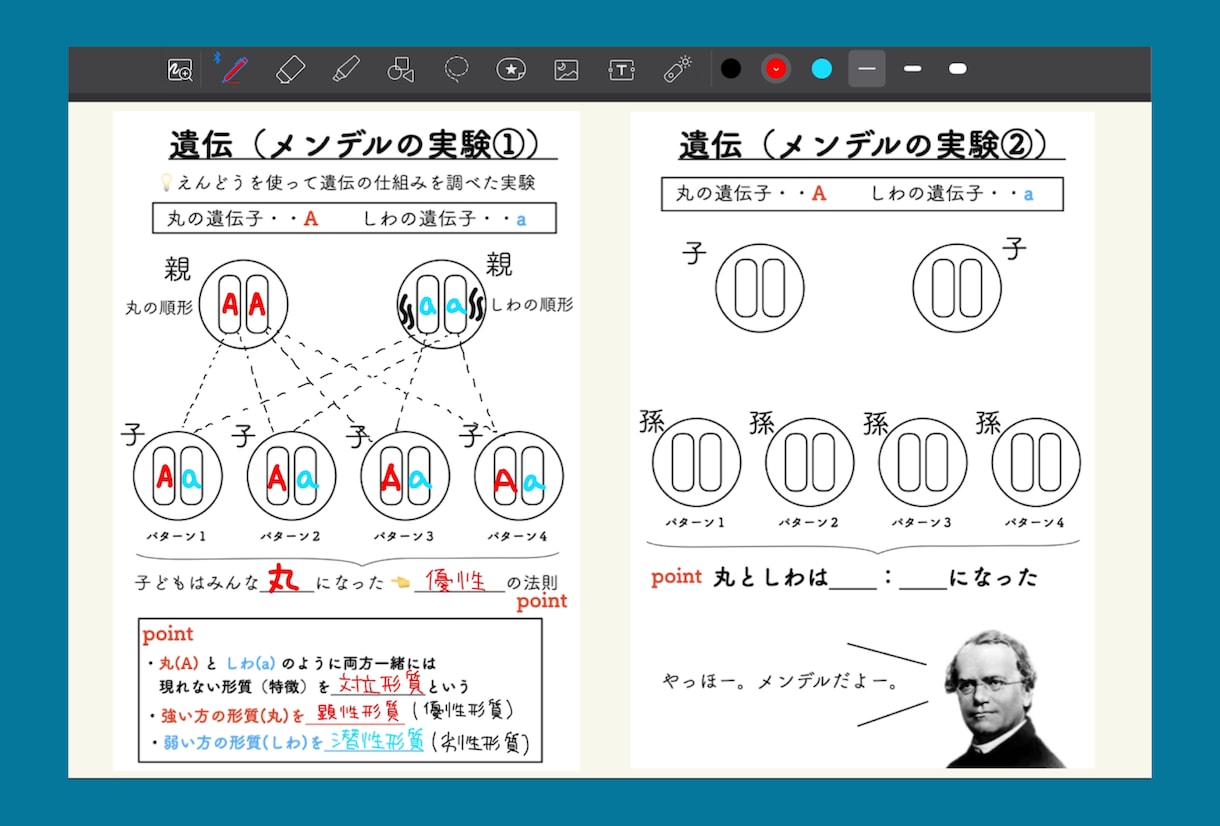Screen dimensions: 1220x826
Task: Select the Text box tool
Action: tap(622, 69)
